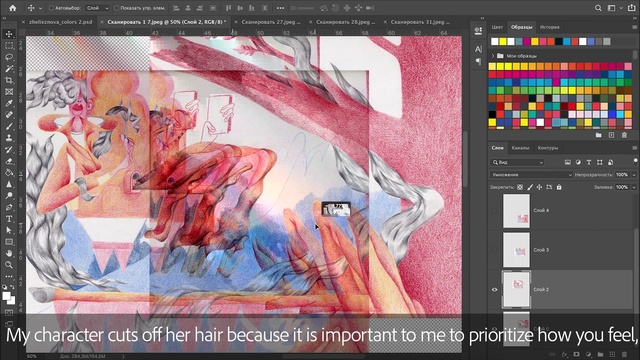Open the Вид layer filter dropdown
Image resolution: width=640 pixels, height=360 pixels.
(517, 162)
